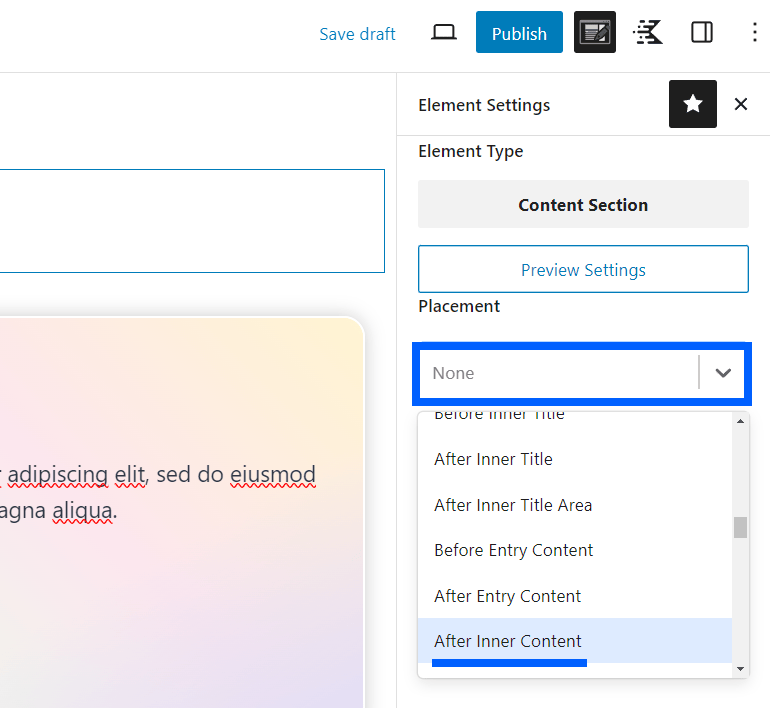Select After Inner Title placement option
The image size is (770, 708).
[493, 459]
